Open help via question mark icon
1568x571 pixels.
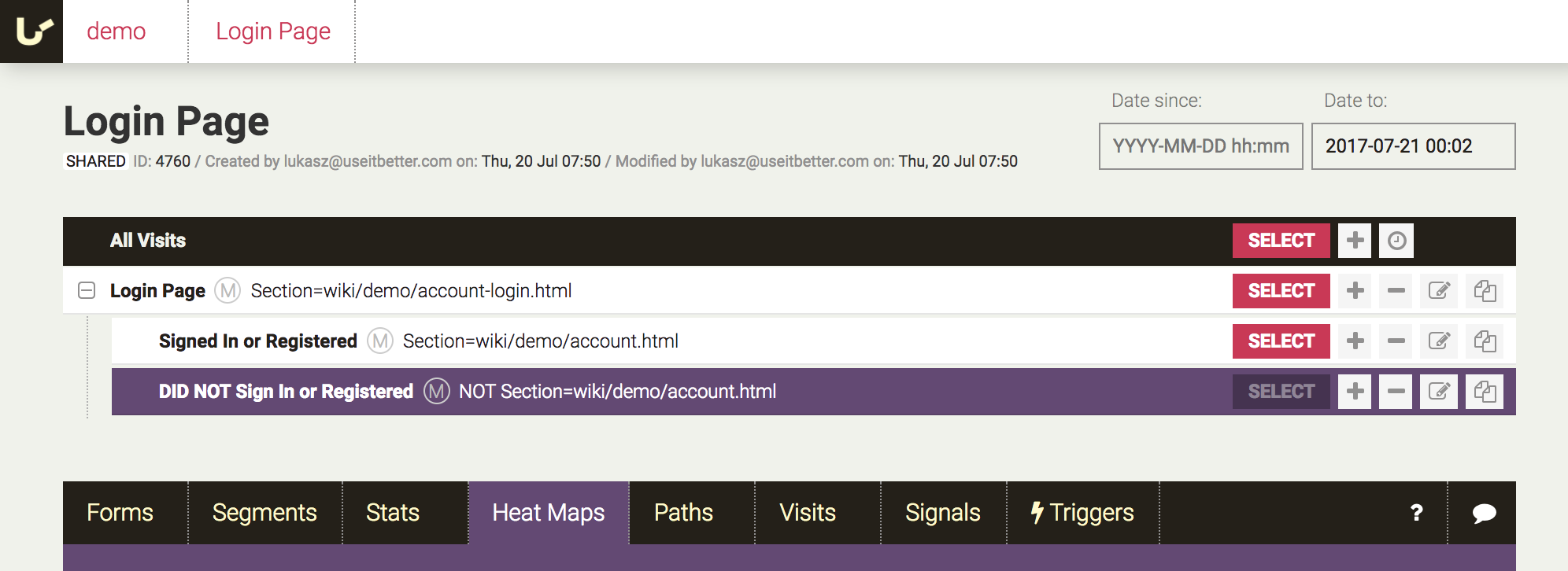1416,513
